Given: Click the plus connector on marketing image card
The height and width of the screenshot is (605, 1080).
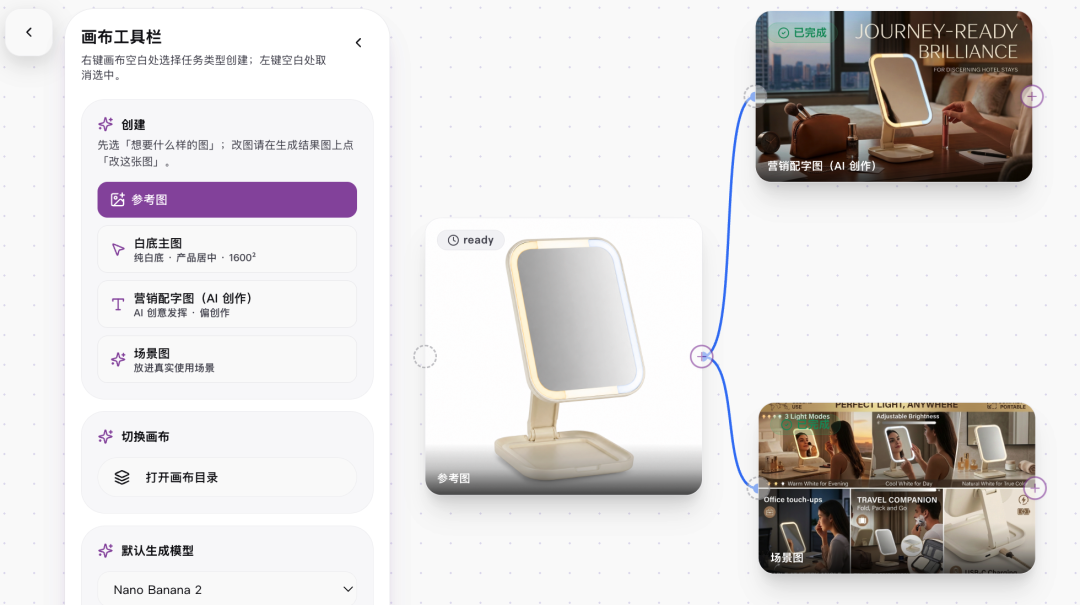Looking at the screenshot, I should tap(1032, 96).
